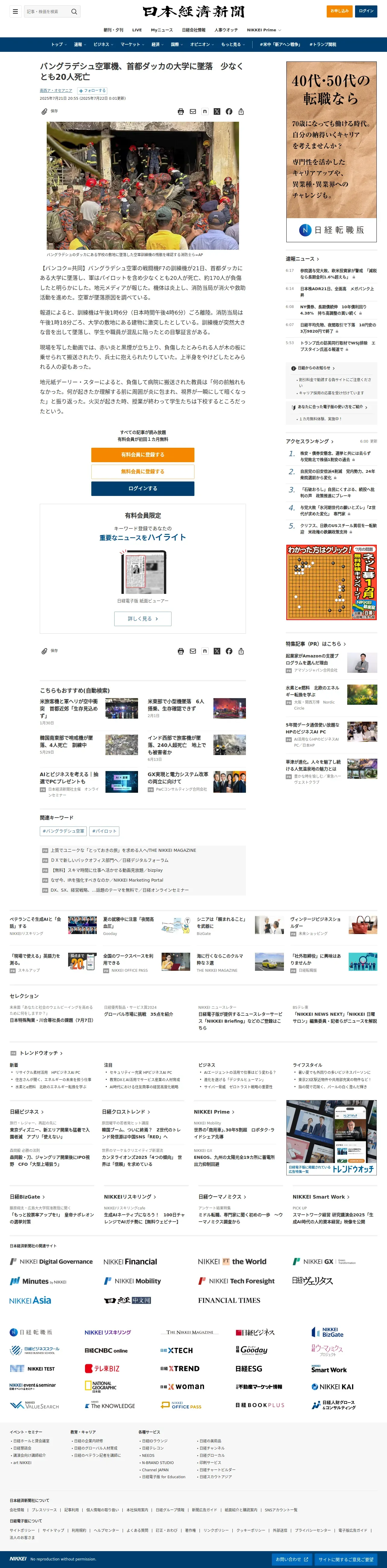Click the 有料会員に登録する button
The height and width of the screenshot is (1568, 387).
(x=143, y=455)
